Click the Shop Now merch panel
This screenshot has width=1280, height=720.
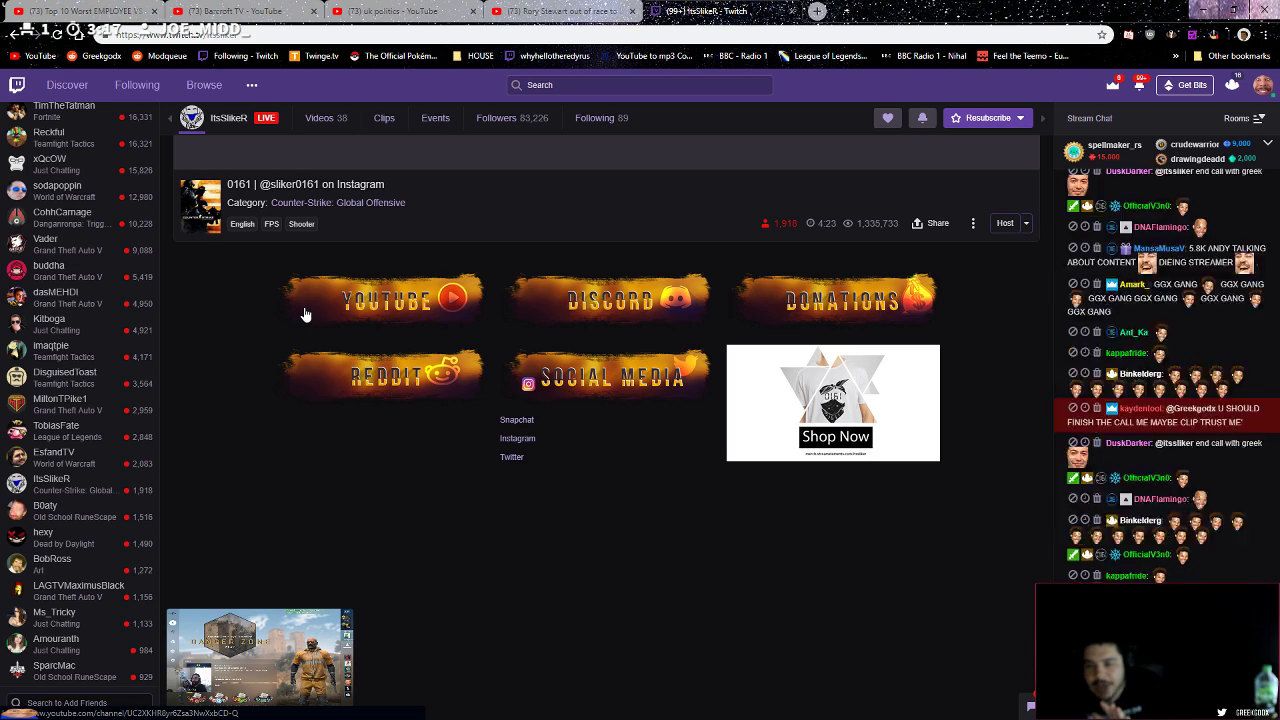point(833,403)
